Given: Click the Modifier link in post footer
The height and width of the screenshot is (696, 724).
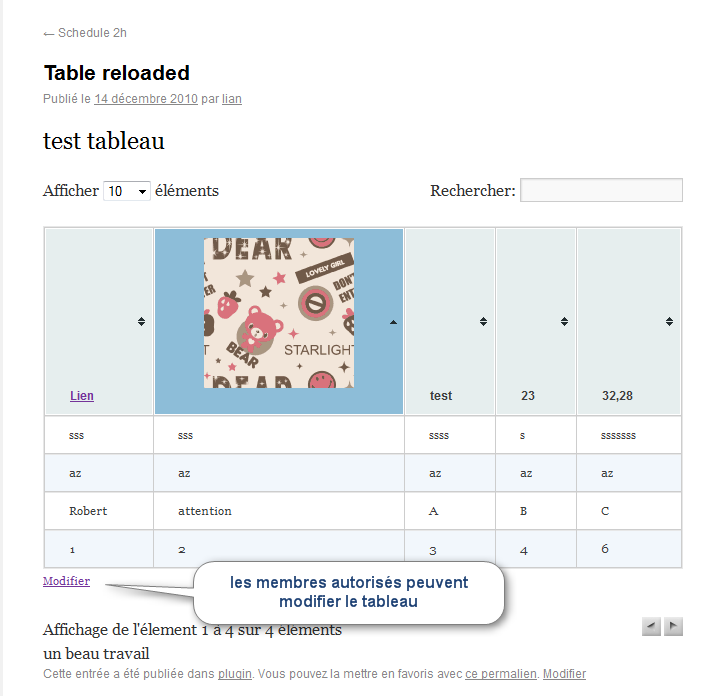Looking at the screenshot, I should (x=564, y=674).
